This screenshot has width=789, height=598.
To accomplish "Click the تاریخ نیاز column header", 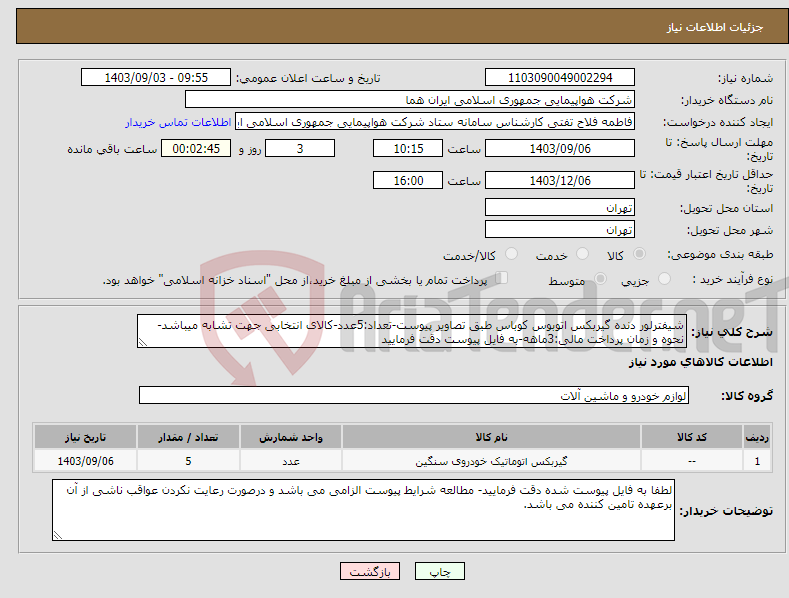I will 86,437.
